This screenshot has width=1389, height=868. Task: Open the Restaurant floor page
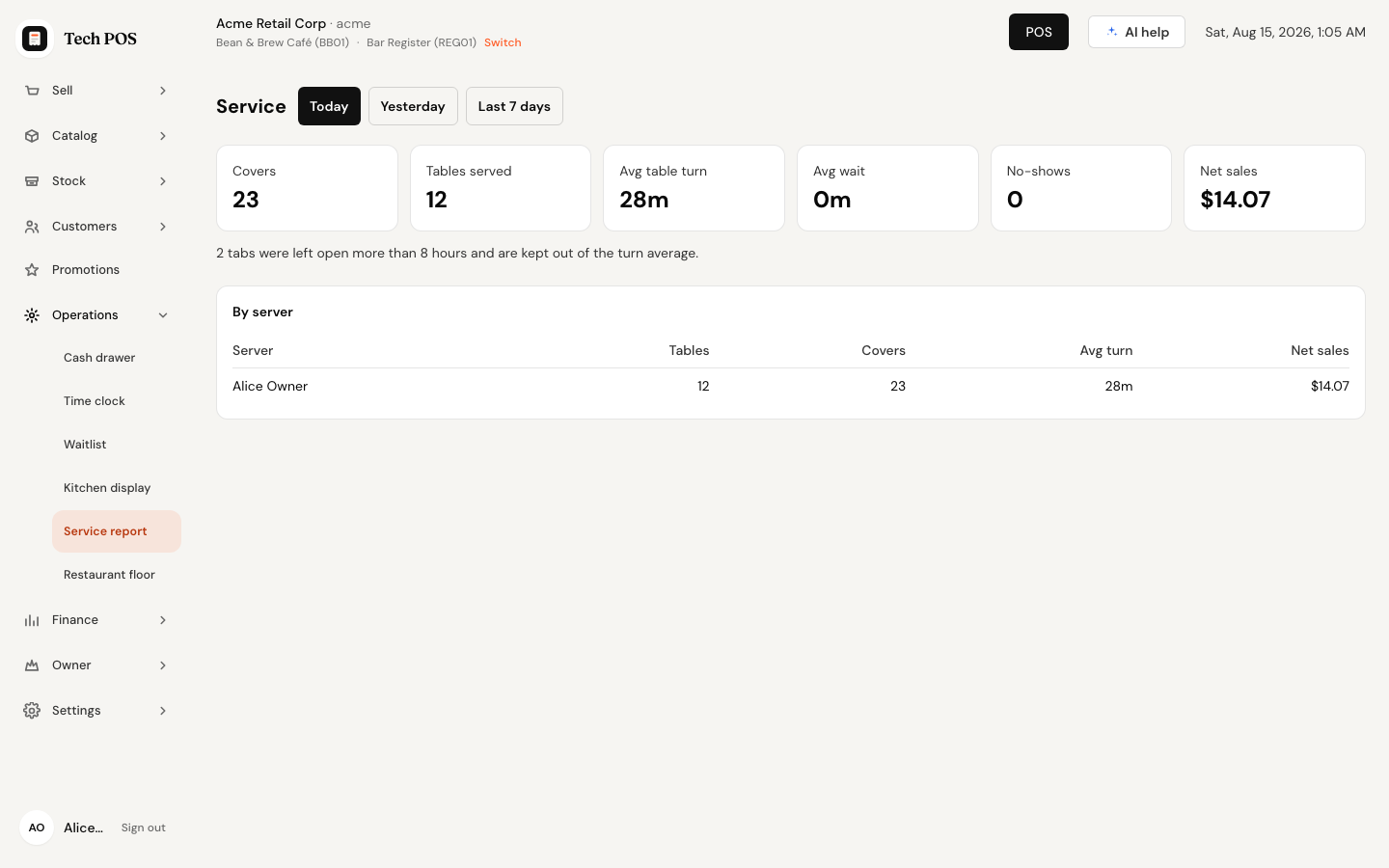click(x=117, y=575)
